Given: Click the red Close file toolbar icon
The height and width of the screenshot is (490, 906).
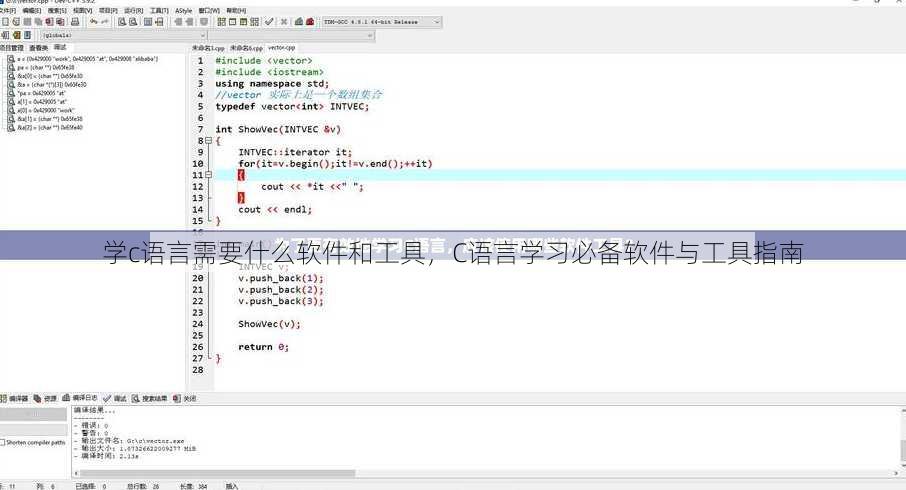Looking at the screenshot, I should 49,21.
